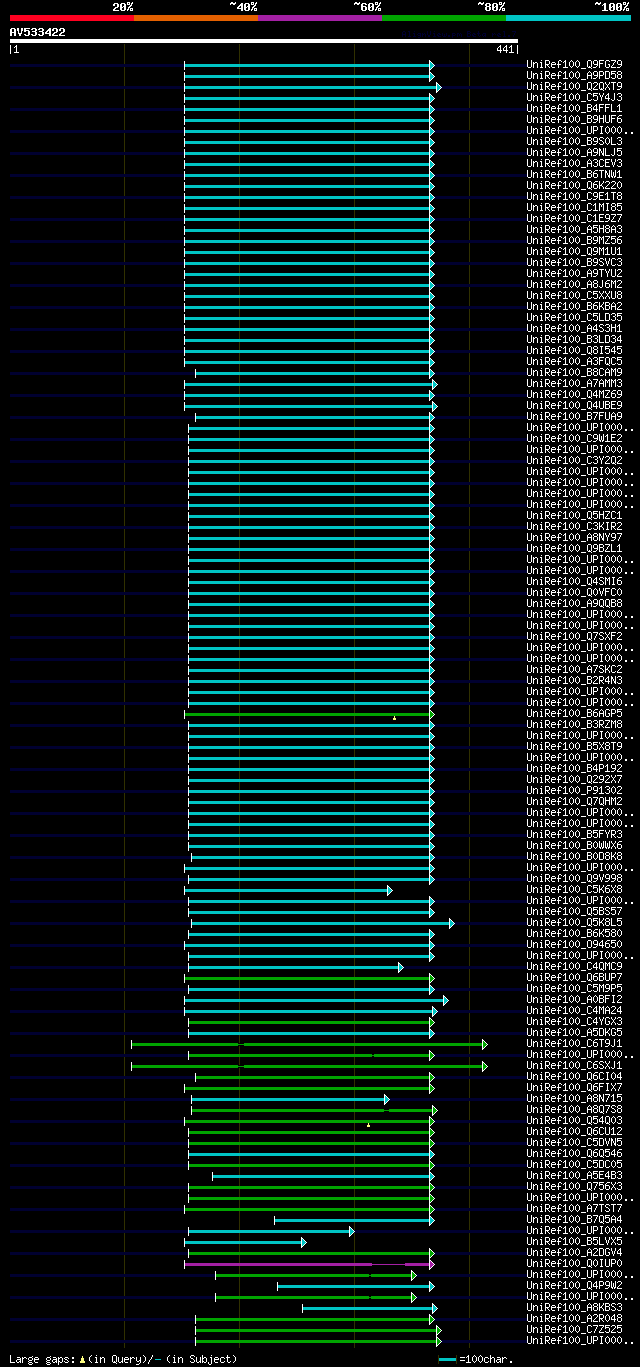Select label UniRef100_Q4SMI6
640x1367 pixels.
pos(574,581)
